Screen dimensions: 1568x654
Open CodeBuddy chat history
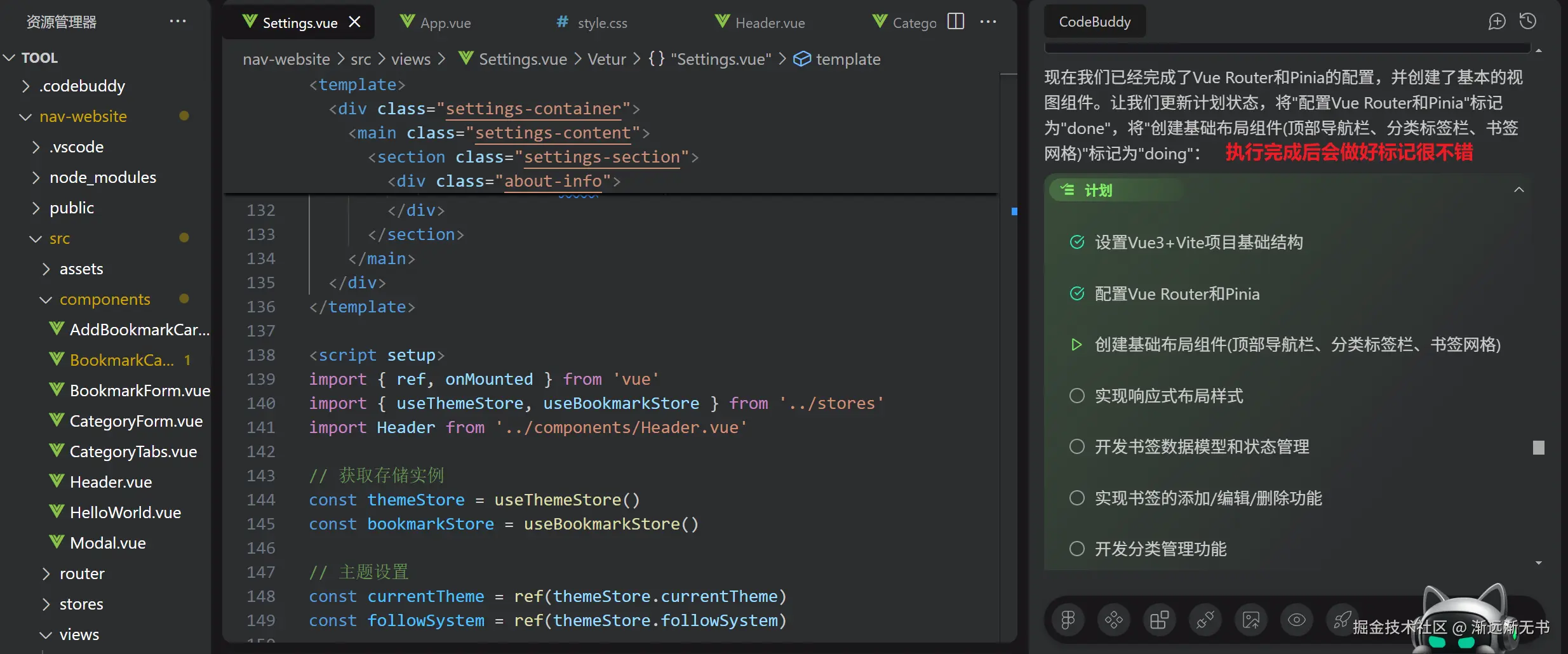pos(1528,22)
